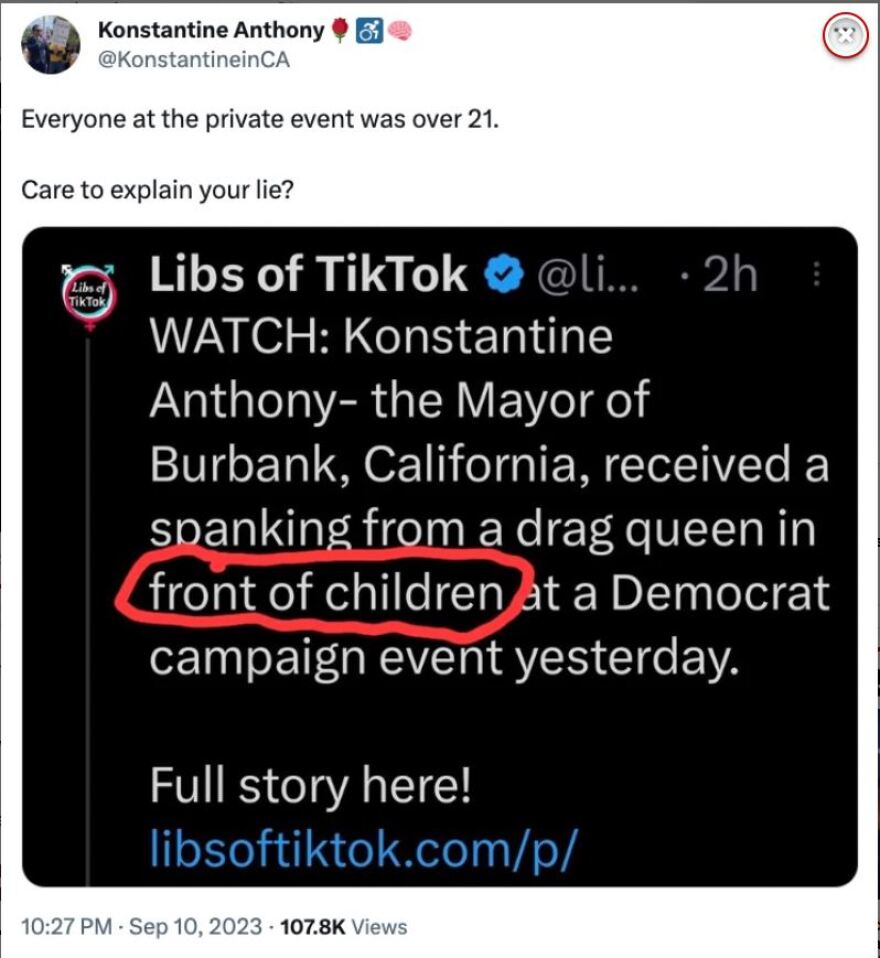This screenshot has width=880, height=958.
Task: Click the wheelchair symbol emoji
Action: pos(369,31)
